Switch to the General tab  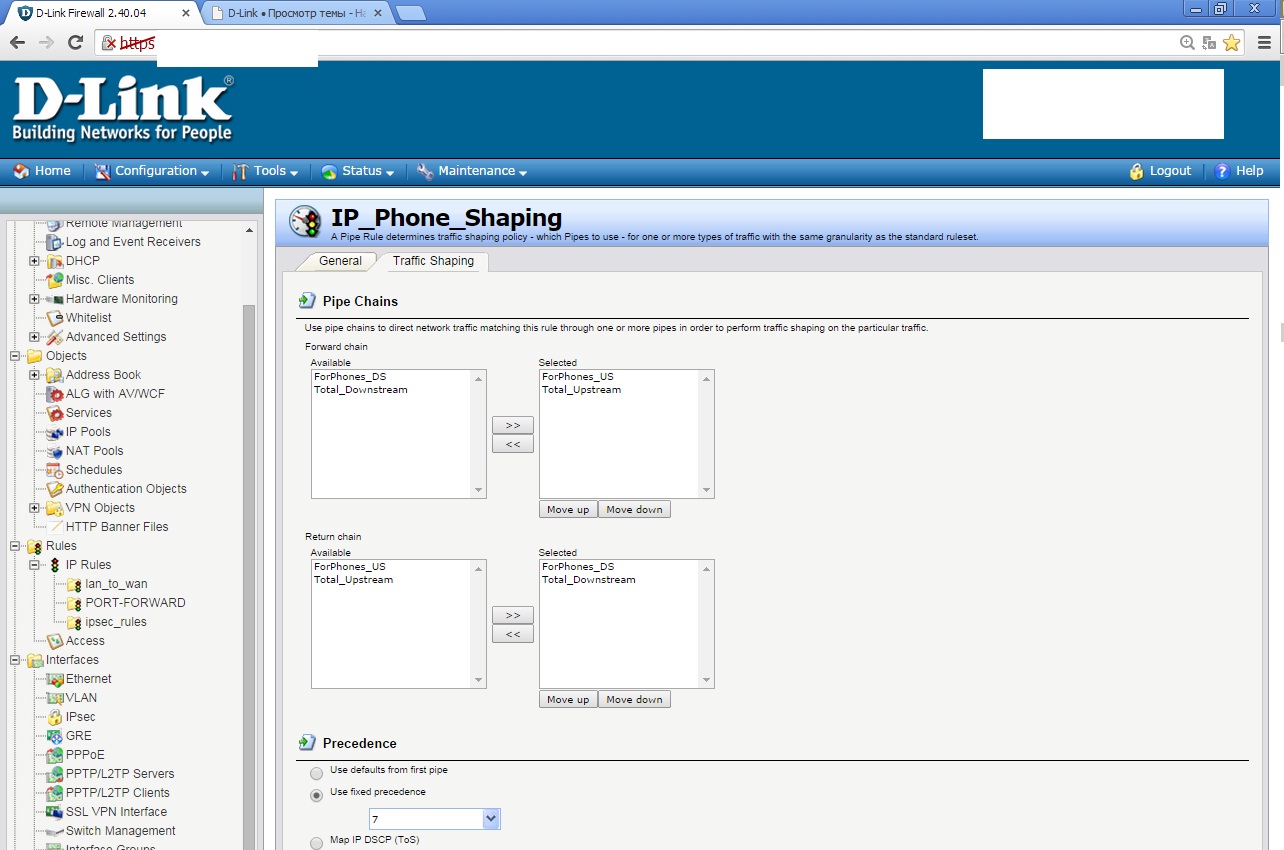(340, 261)
